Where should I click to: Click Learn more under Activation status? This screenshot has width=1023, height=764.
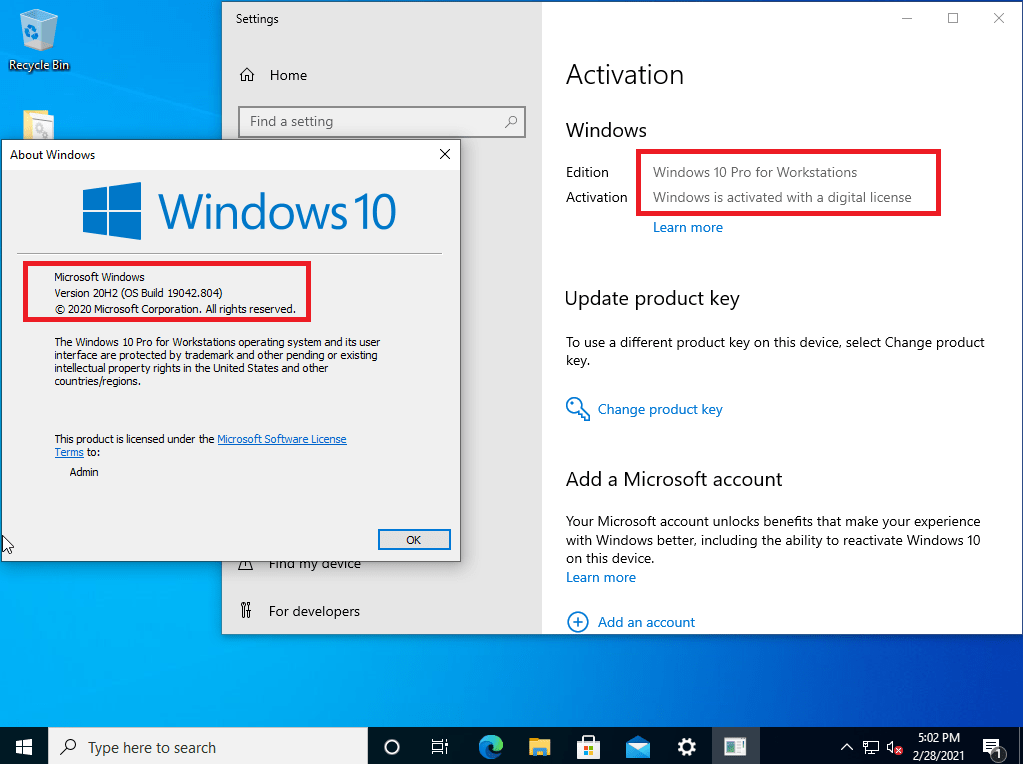pyautogui.click(x=688, y=227)
